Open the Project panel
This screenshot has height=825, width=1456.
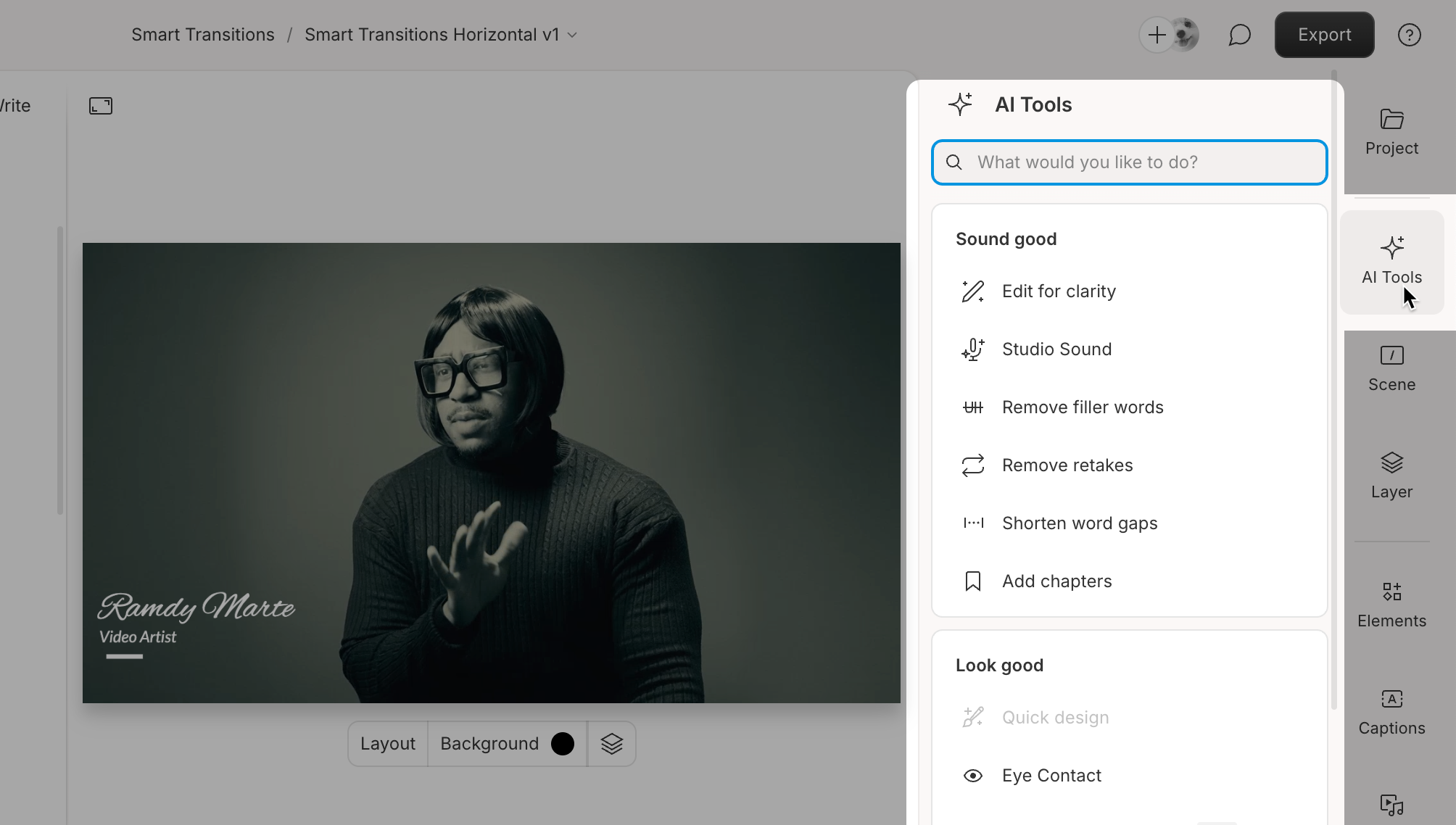point(1391,132)
